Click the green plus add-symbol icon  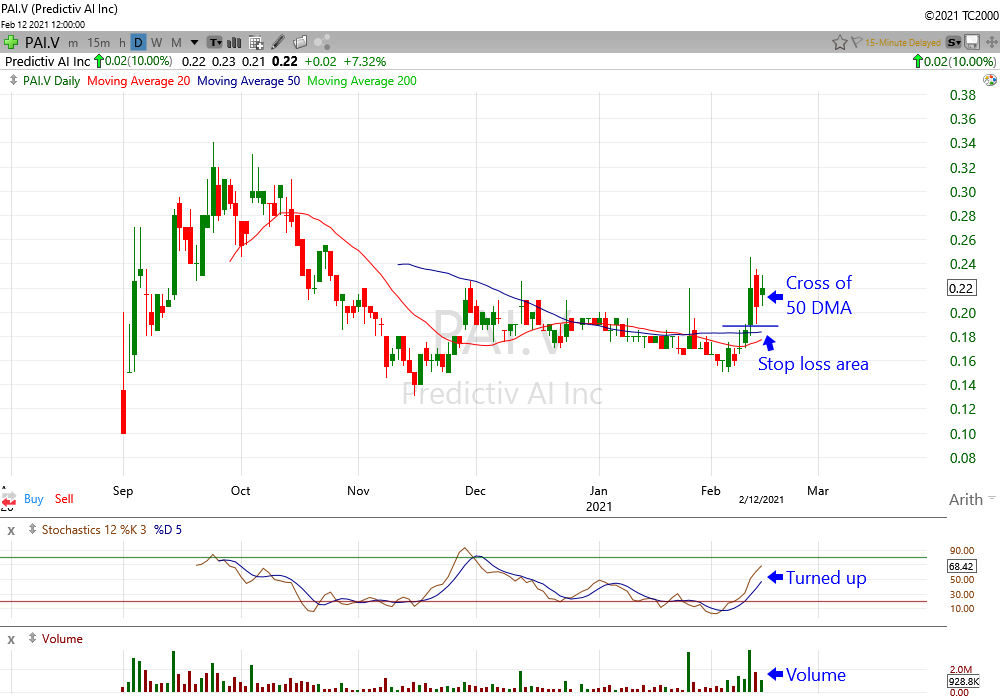pyautogui.click(x=11, y=43)
